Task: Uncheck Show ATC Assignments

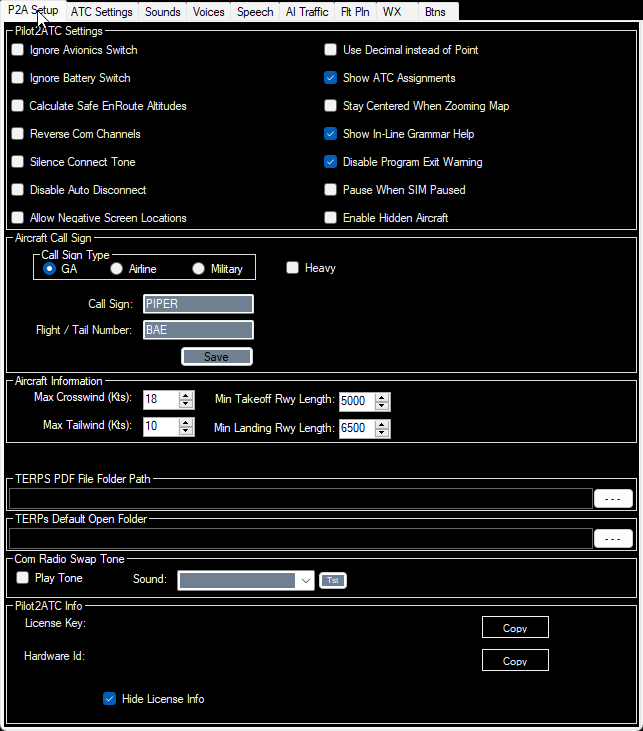Action: coord(331,78)
